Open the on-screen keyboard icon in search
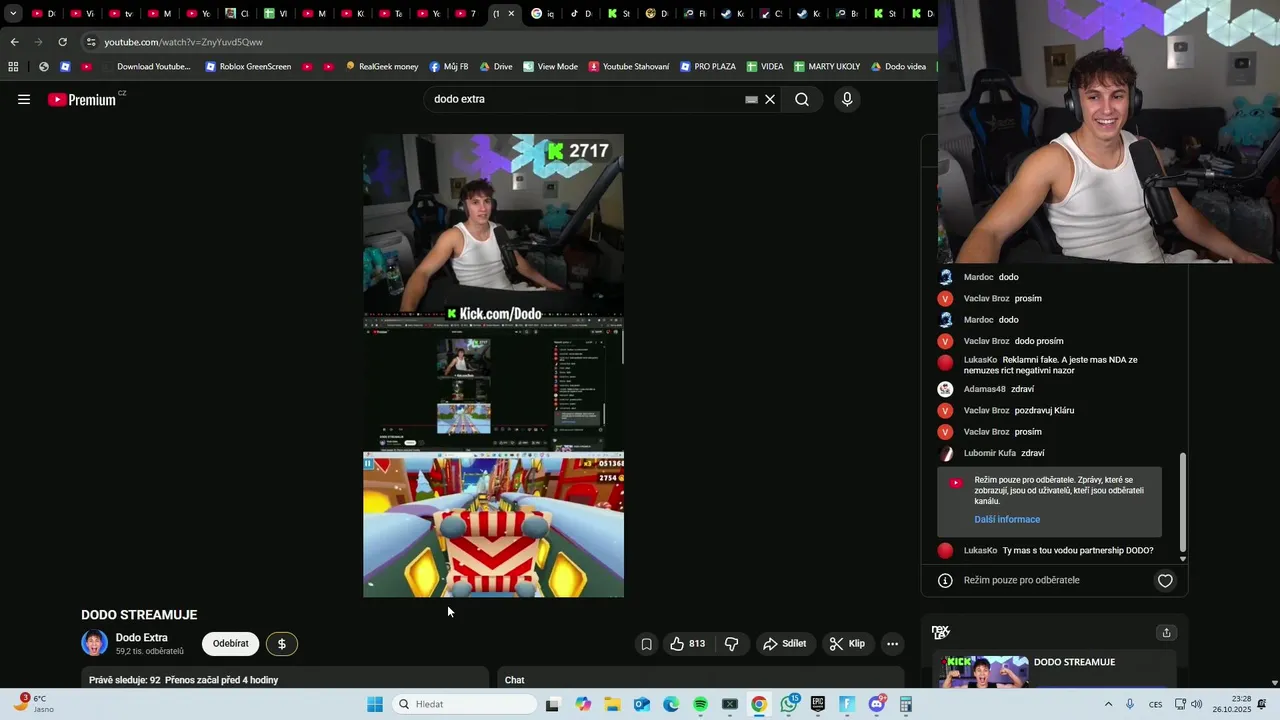 (751, 99)
